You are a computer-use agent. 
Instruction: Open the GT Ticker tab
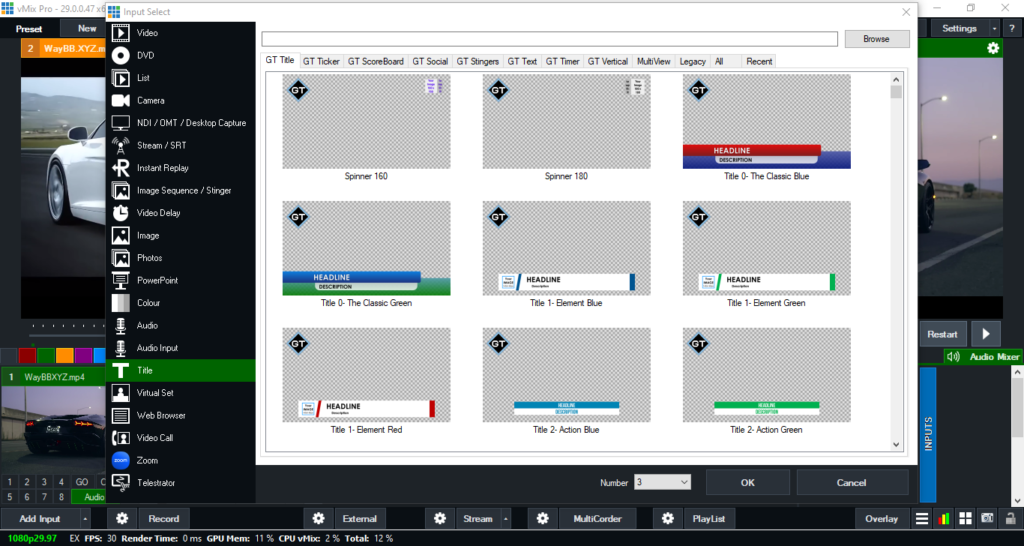321,61
